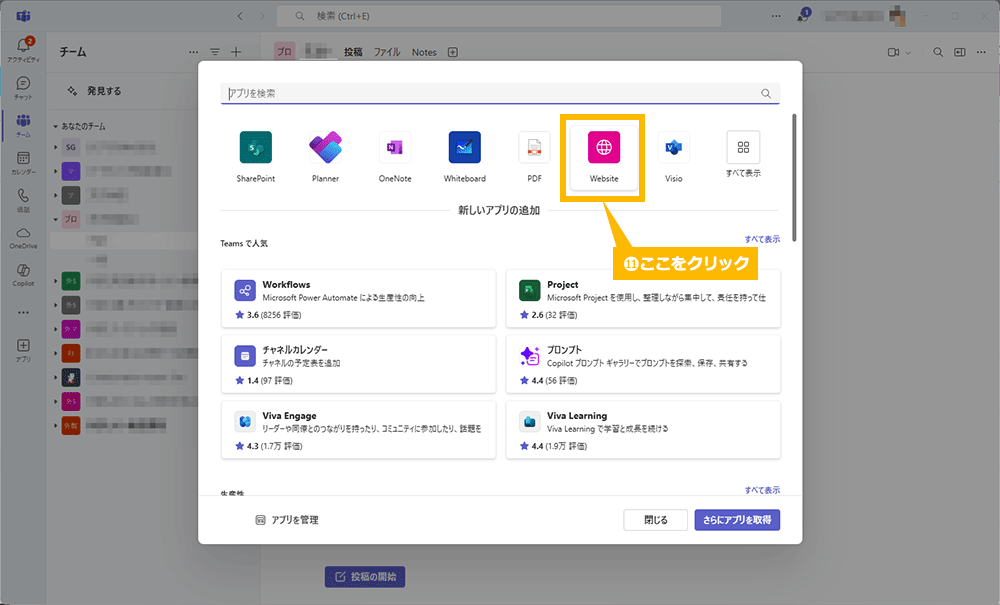Click the dialog's vertical scrollbar
Image resolution: width=1000 pixels, height=605 pixels.
(x=794, y=177)
